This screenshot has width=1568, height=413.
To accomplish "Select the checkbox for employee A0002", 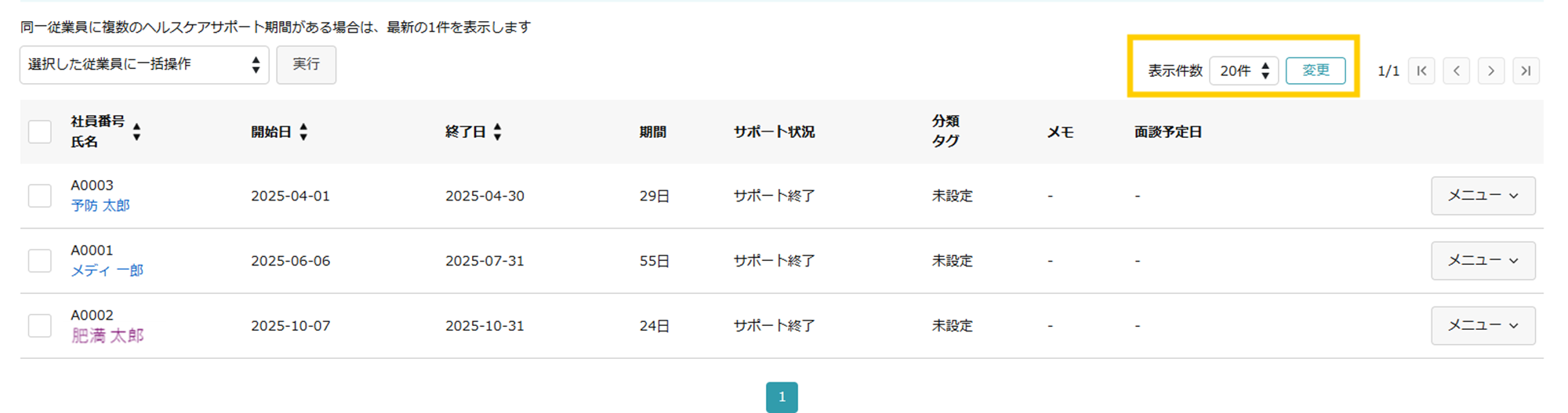I will pyautogui.click(x=40, y=325).
